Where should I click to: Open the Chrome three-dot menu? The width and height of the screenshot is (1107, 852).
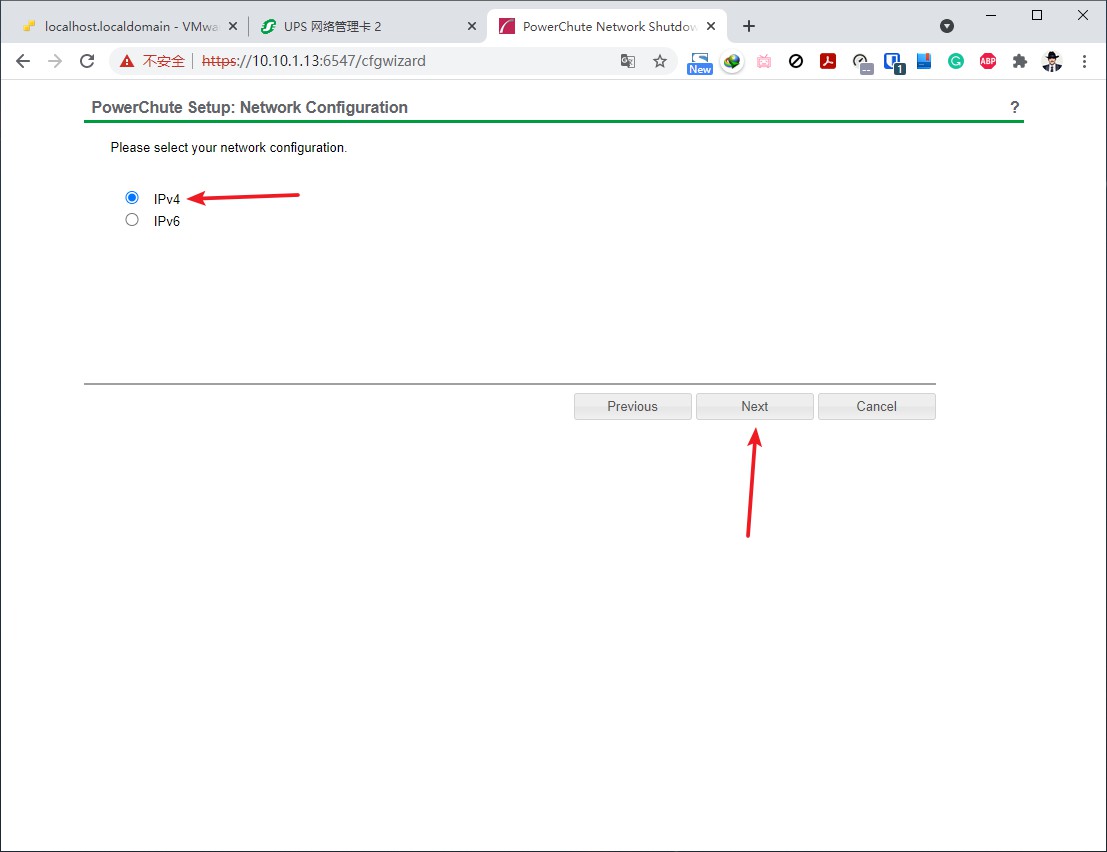(1084, 62)
